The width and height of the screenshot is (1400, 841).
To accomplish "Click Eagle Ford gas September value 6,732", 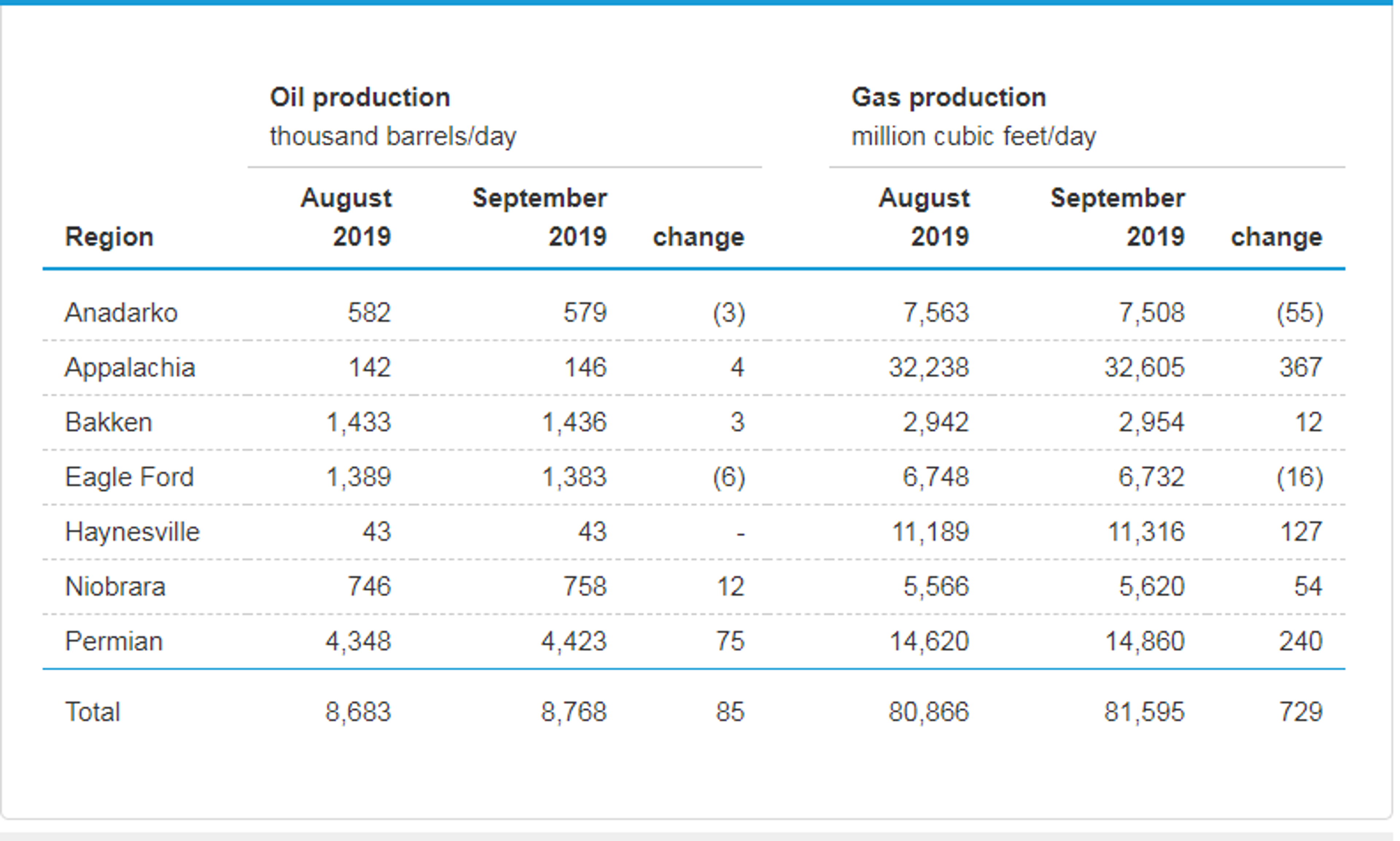I will tap(1151, 477).
